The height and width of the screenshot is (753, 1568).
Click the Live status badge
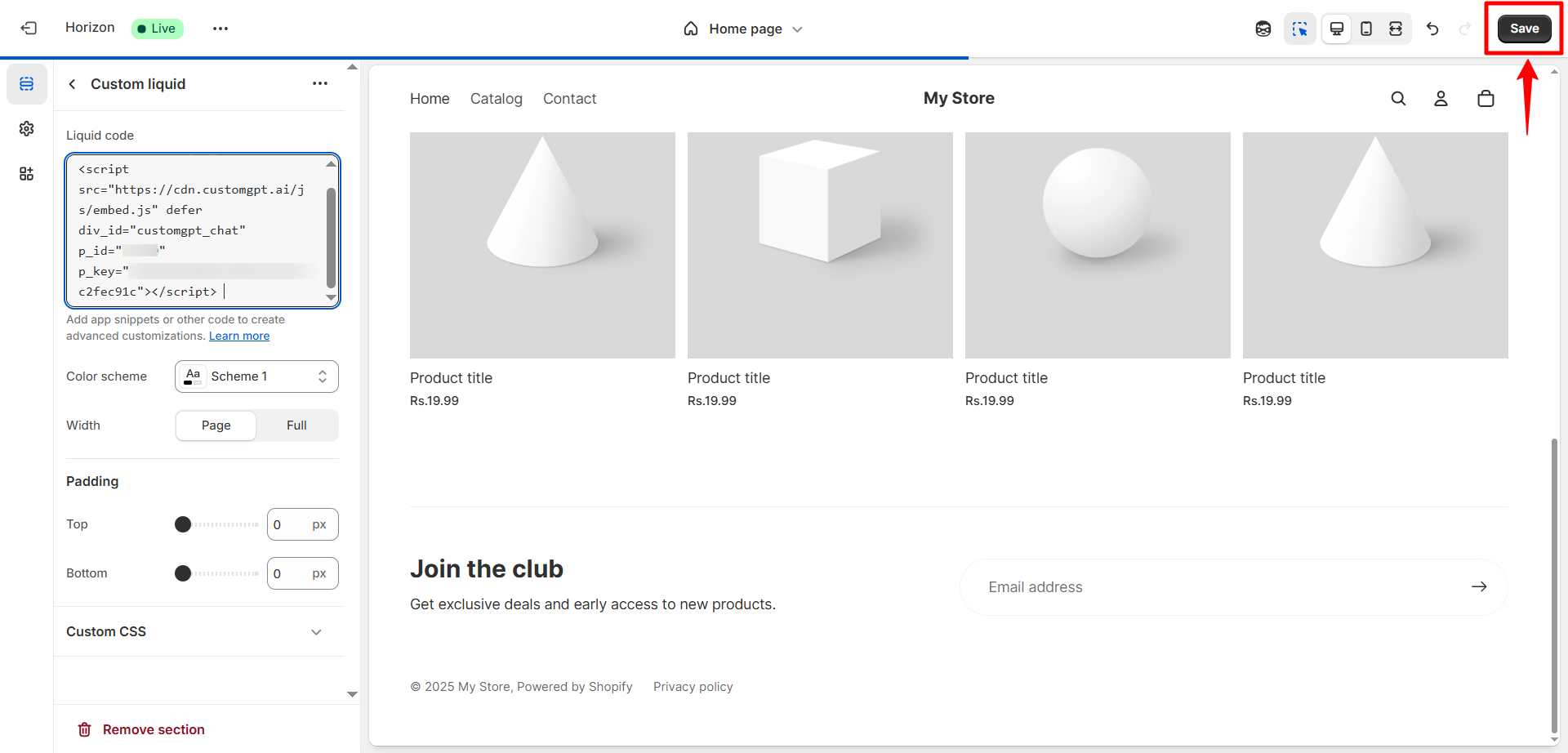tap(157, 29)
